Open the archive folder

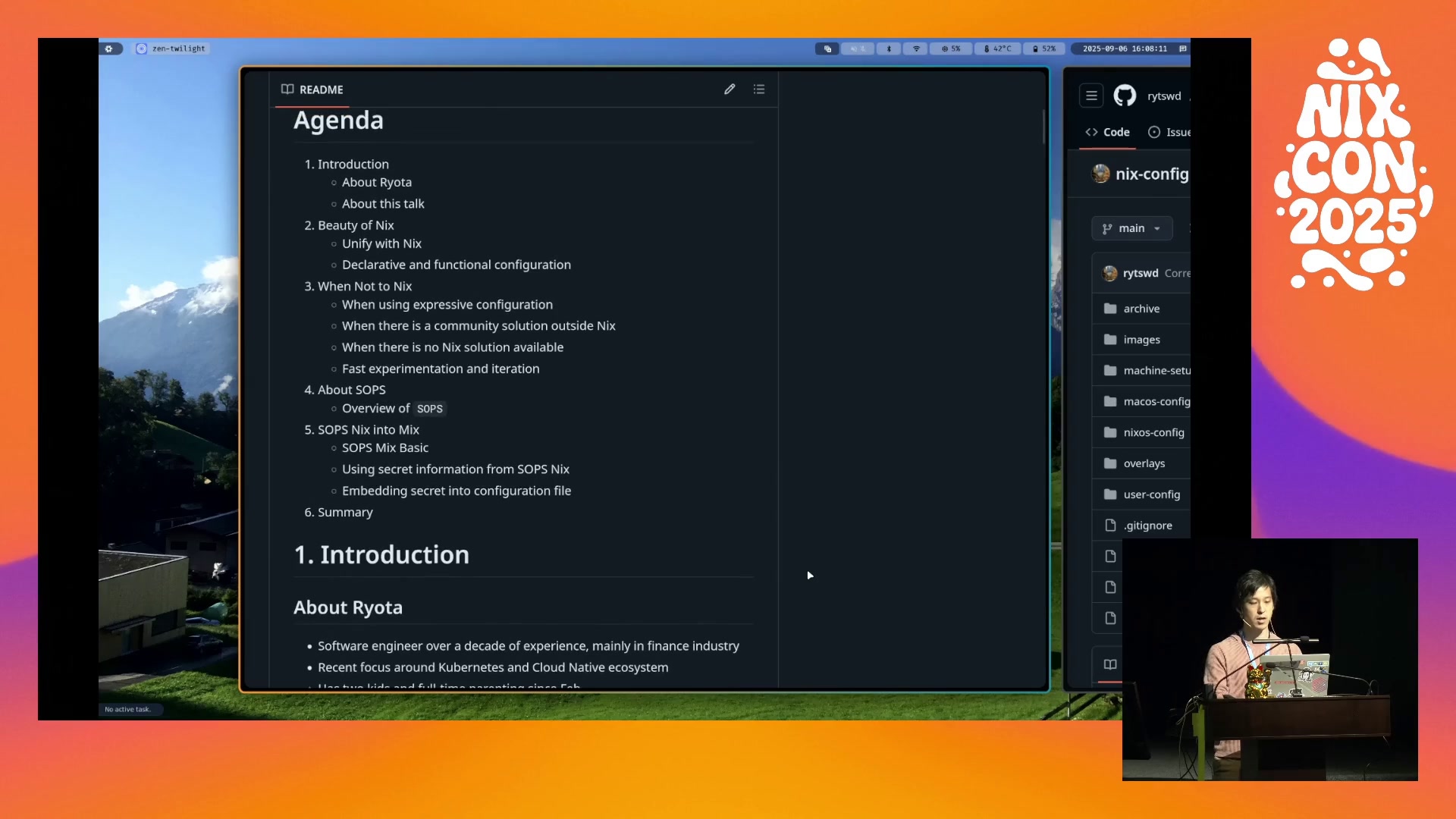1141,309
